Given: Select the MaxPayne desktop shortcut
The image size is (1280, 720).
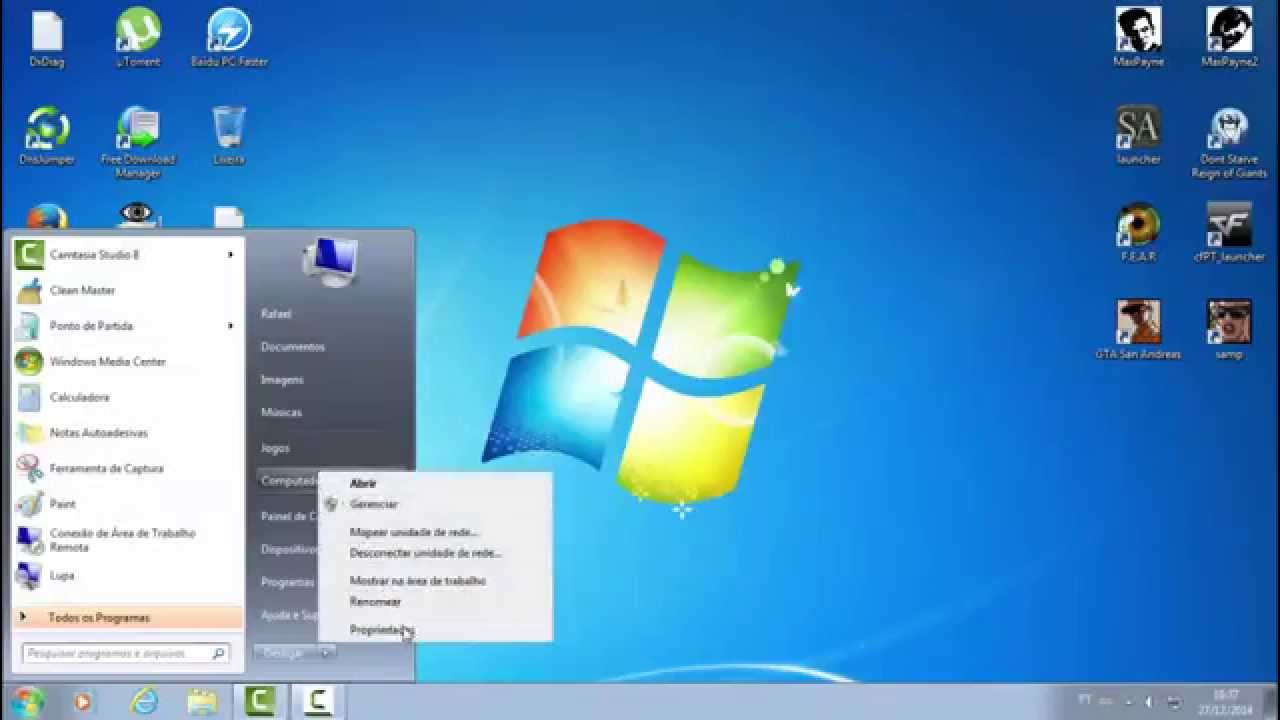Looking at the screenshot, I should 1138,38.
